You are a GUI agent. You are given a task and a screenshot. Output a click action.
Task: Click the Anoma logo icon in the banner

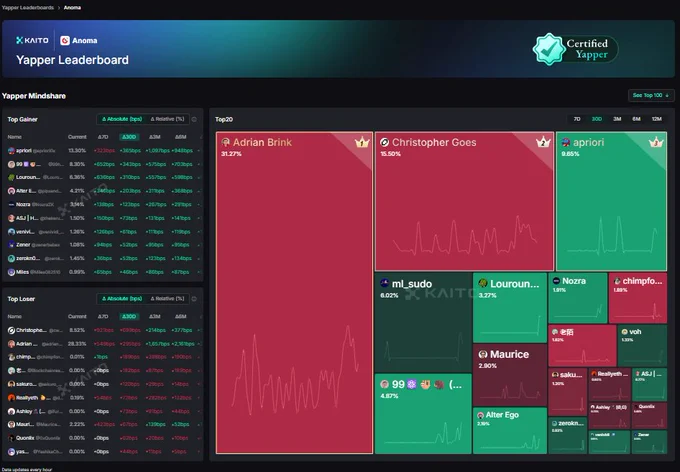tap(65, 40)
